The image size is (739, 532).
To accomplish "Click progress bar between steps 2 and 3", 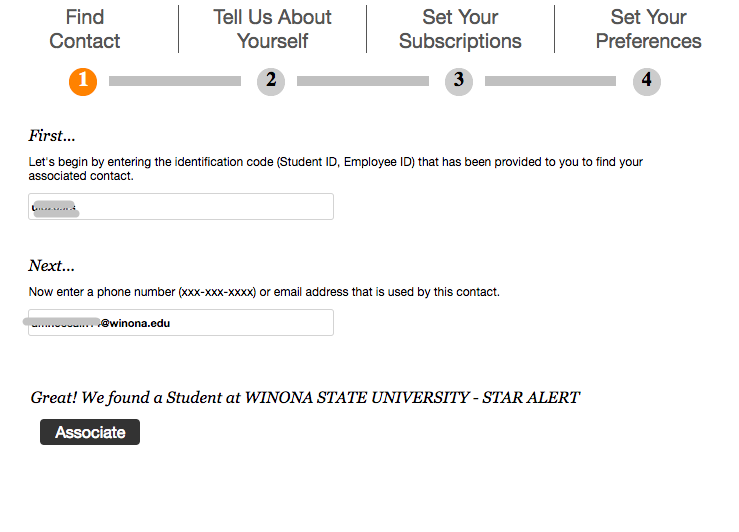I will tap(363, 82).
